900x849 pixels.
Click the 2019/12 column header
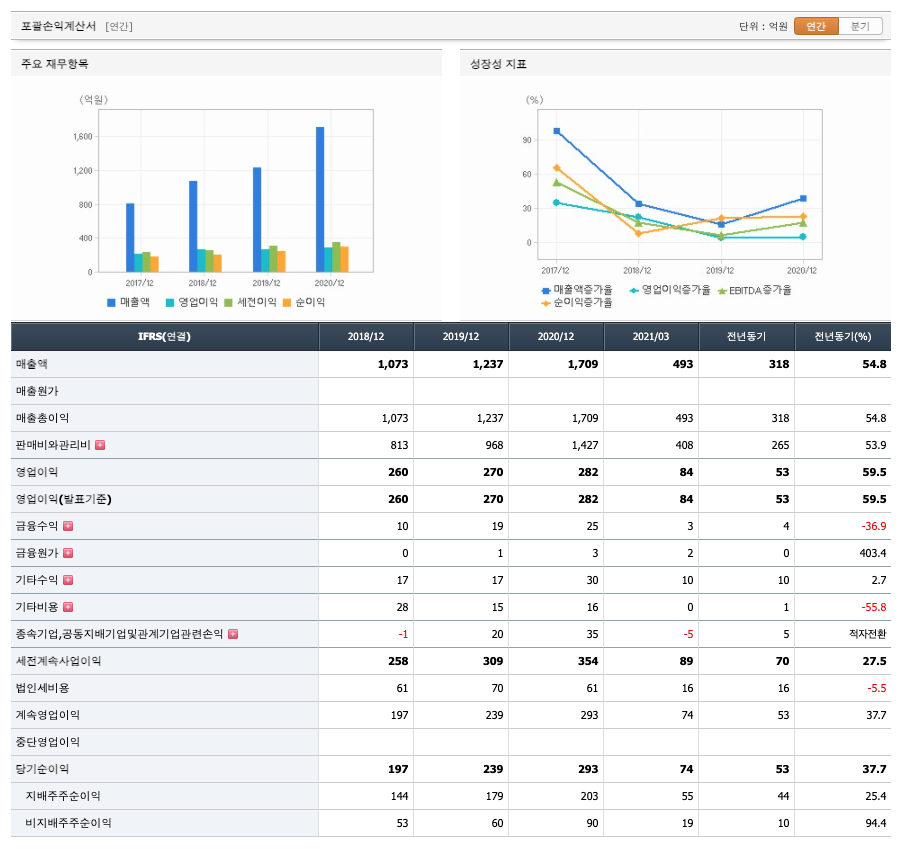click(x=461, y=336)
